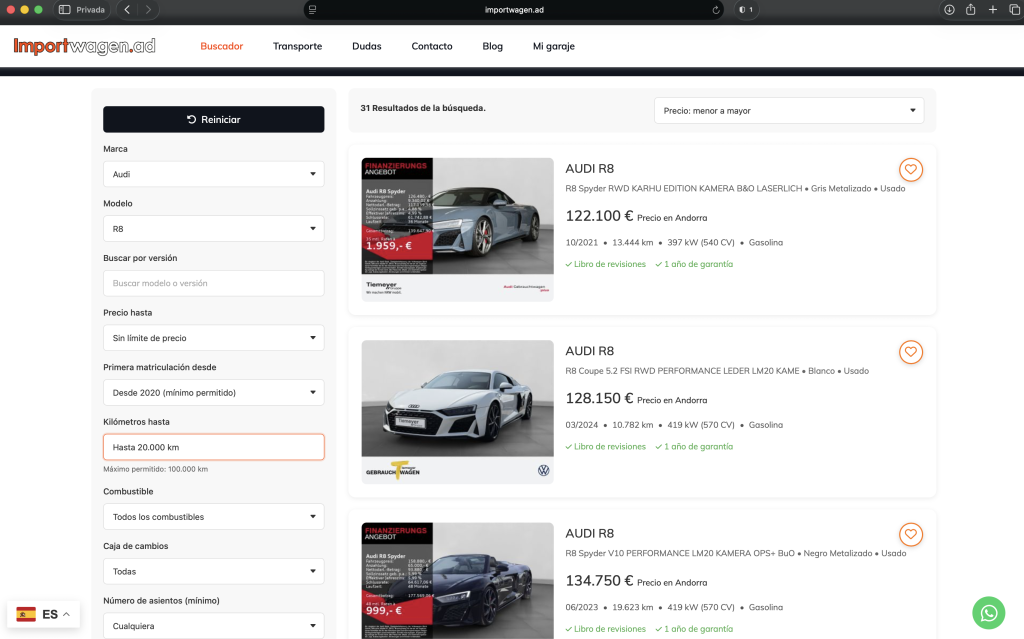Viewport: 1024px width, 639px height.
Task: Click the 'Buscar por versión' input field
Action: click(213, 283)
